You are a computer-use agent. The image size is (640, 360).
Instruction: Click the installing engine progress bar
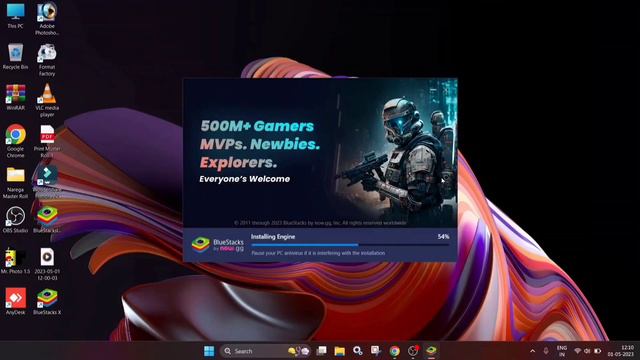[351, 245]
